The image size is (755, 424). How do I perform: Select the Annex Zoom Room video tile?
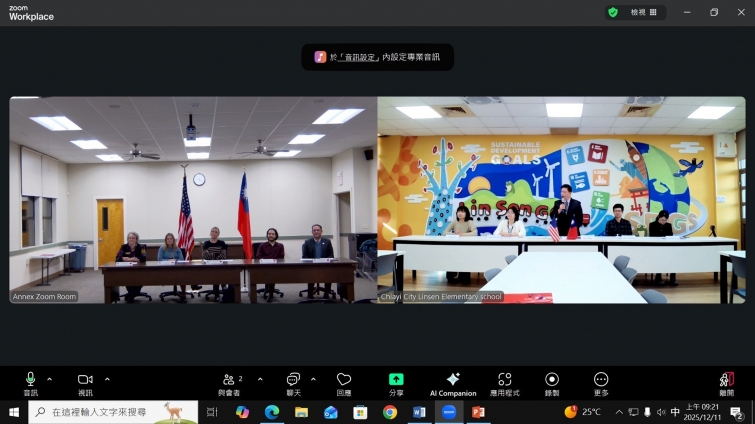[x=191, y=200]
